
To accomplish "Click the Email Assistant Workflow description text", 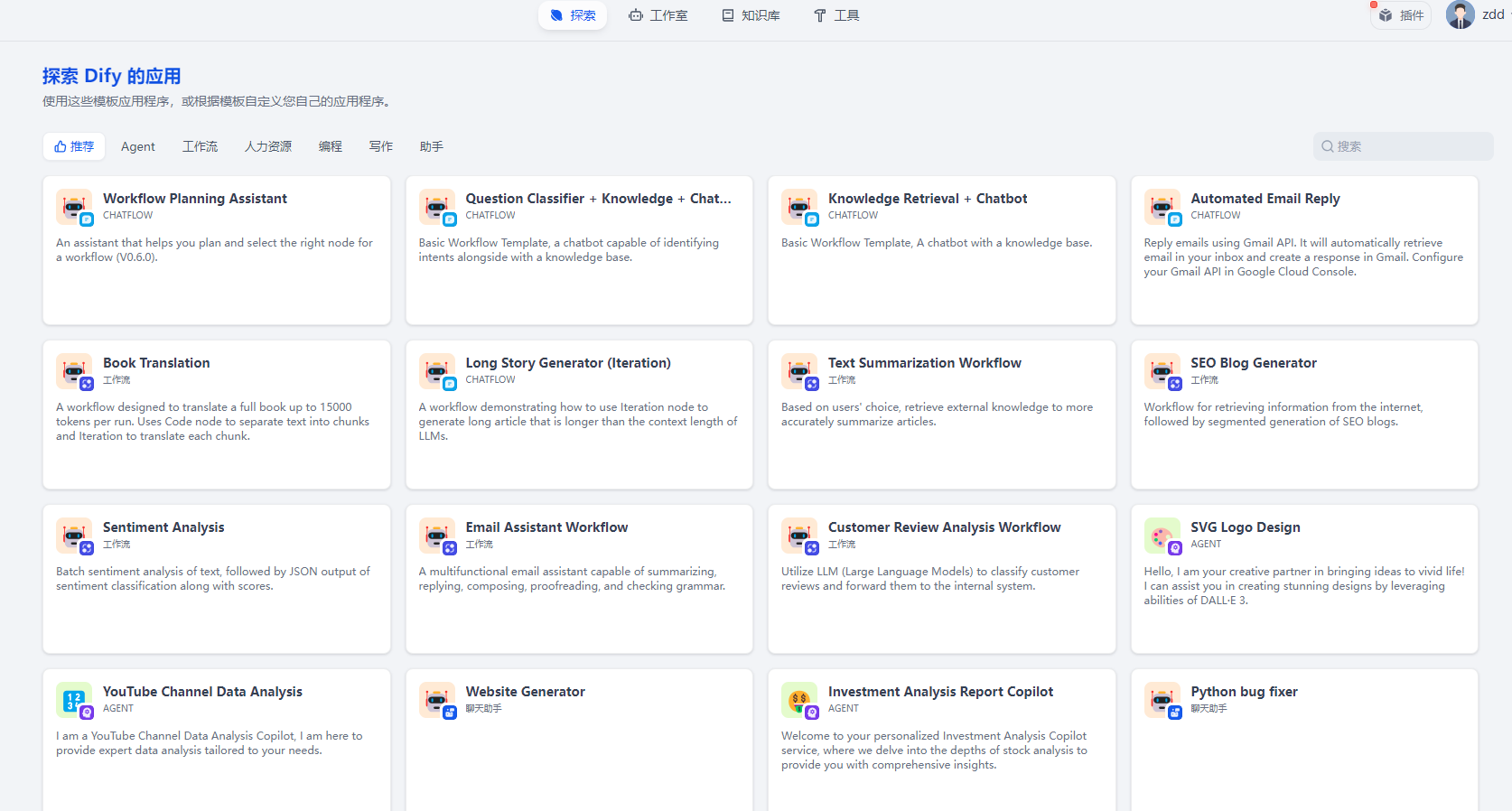I will (x=572, y=579).
